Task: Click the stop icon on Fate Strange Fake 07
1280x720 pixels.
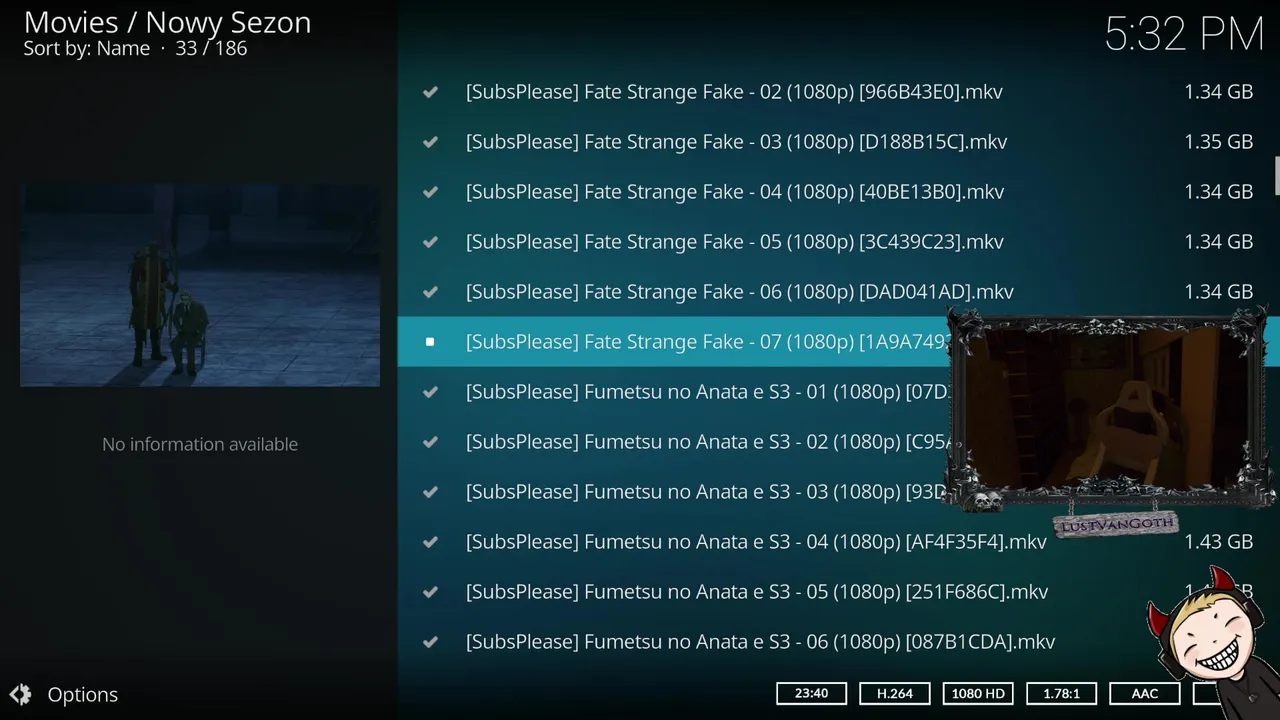Action: click(x=430, y=342)
